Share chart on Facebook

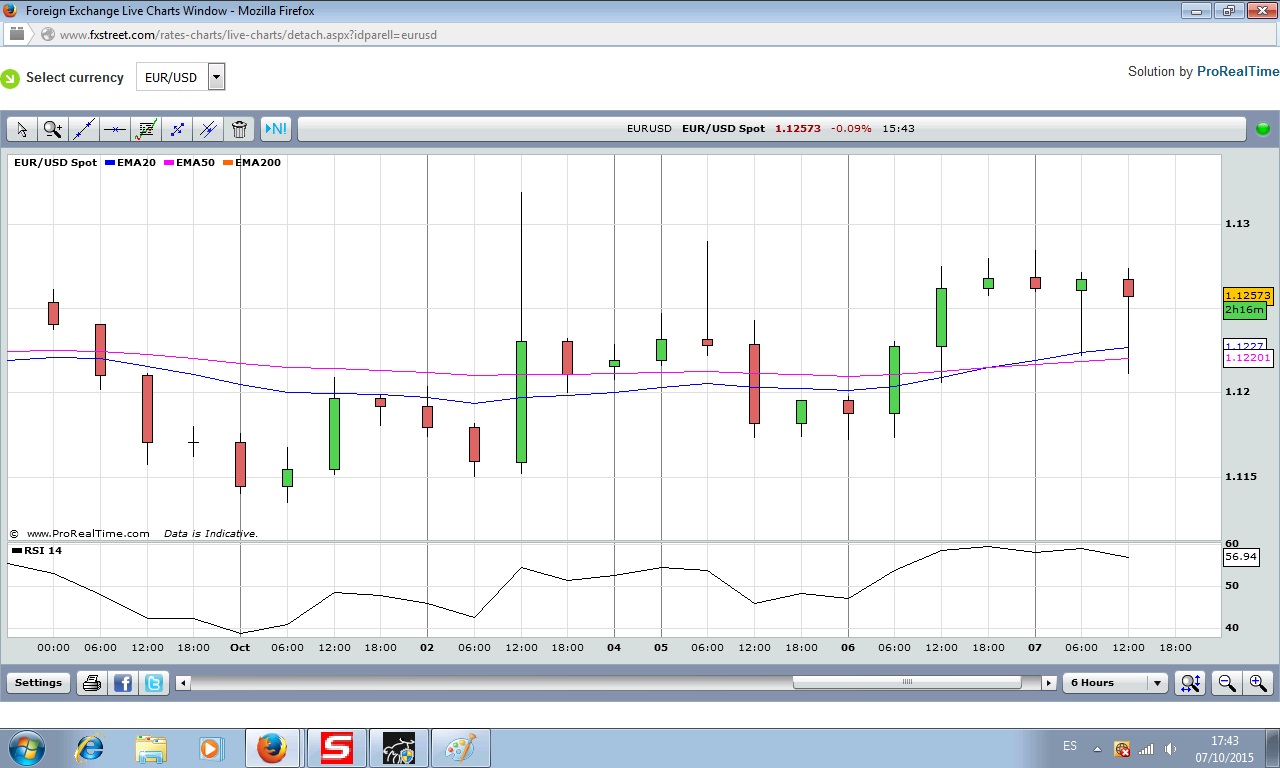[123, 683]
